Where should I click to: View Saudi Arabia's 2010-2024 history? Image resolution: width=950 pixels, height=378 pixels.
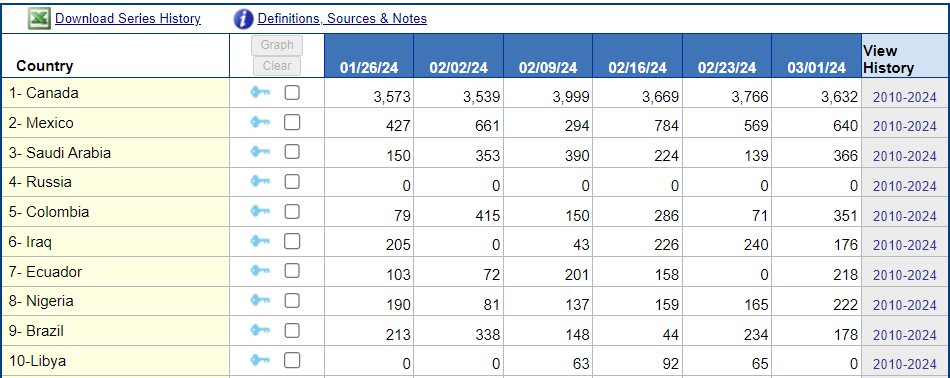coord(905,156)
